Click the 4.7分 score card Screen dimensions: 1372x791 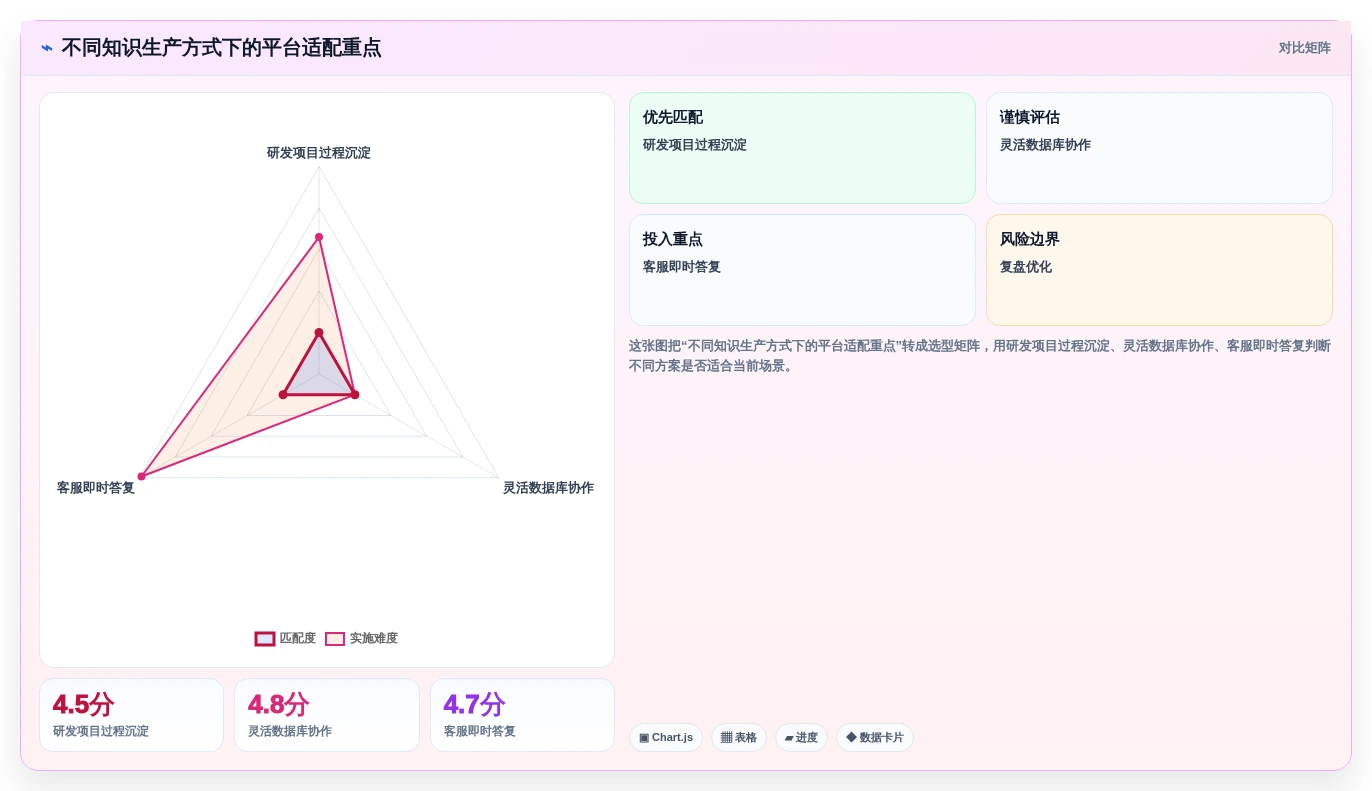(x=522, y=715)
